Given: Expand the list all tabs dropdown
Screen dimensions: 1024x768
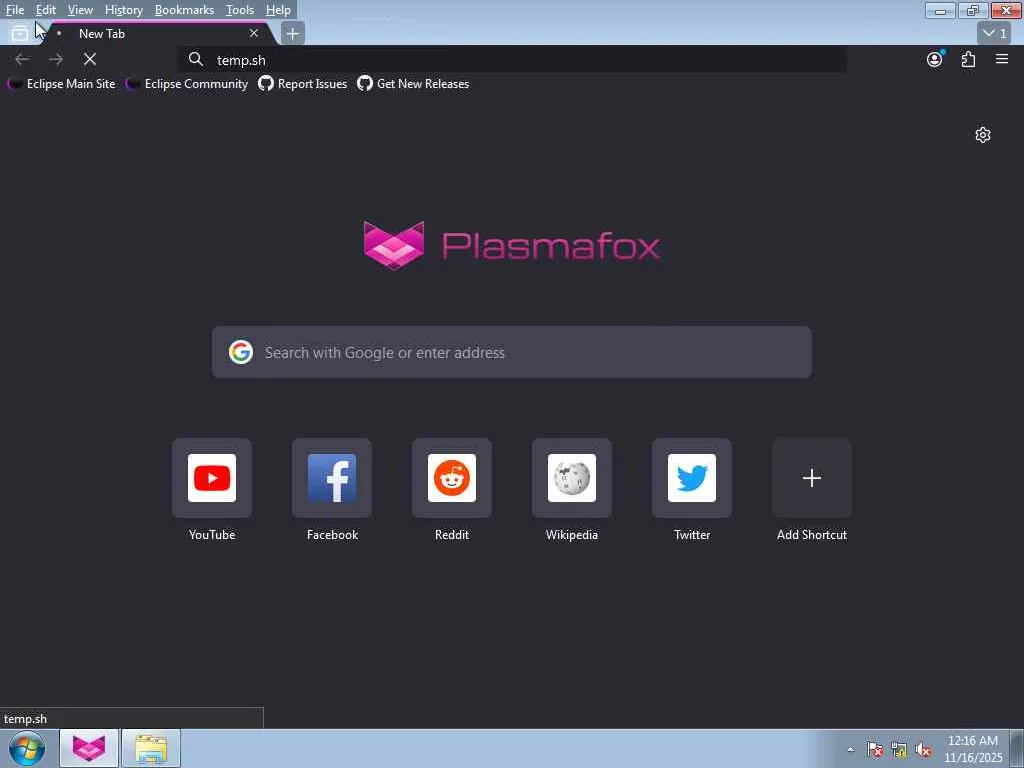Looking at the screenshot, I should coord(995,33).
